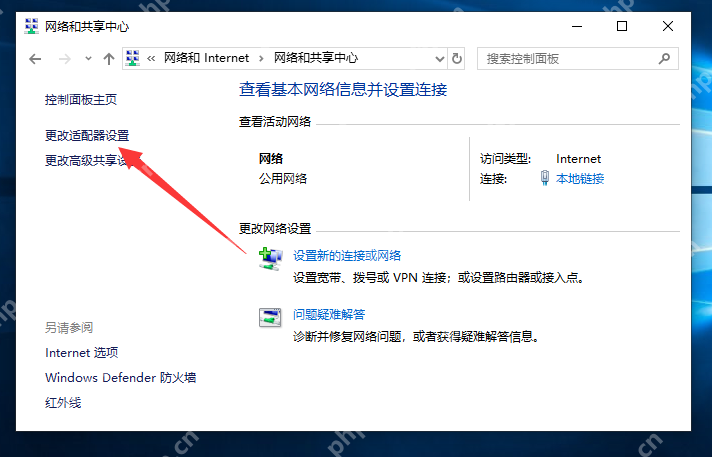Minimize the 网络和共享中心 window
Viewport: 712px width, 457px height.
click(x=577, y=26)
